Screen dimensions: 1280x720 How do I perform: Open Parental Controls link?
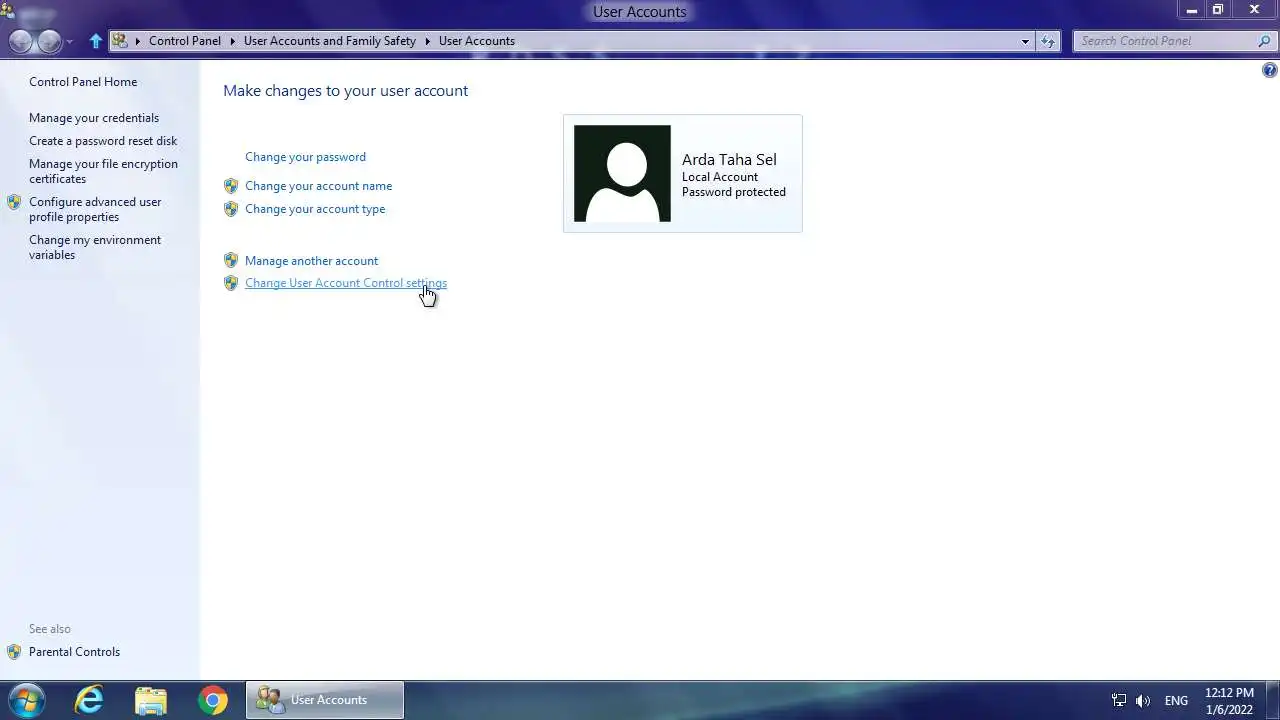coord(74,652)
